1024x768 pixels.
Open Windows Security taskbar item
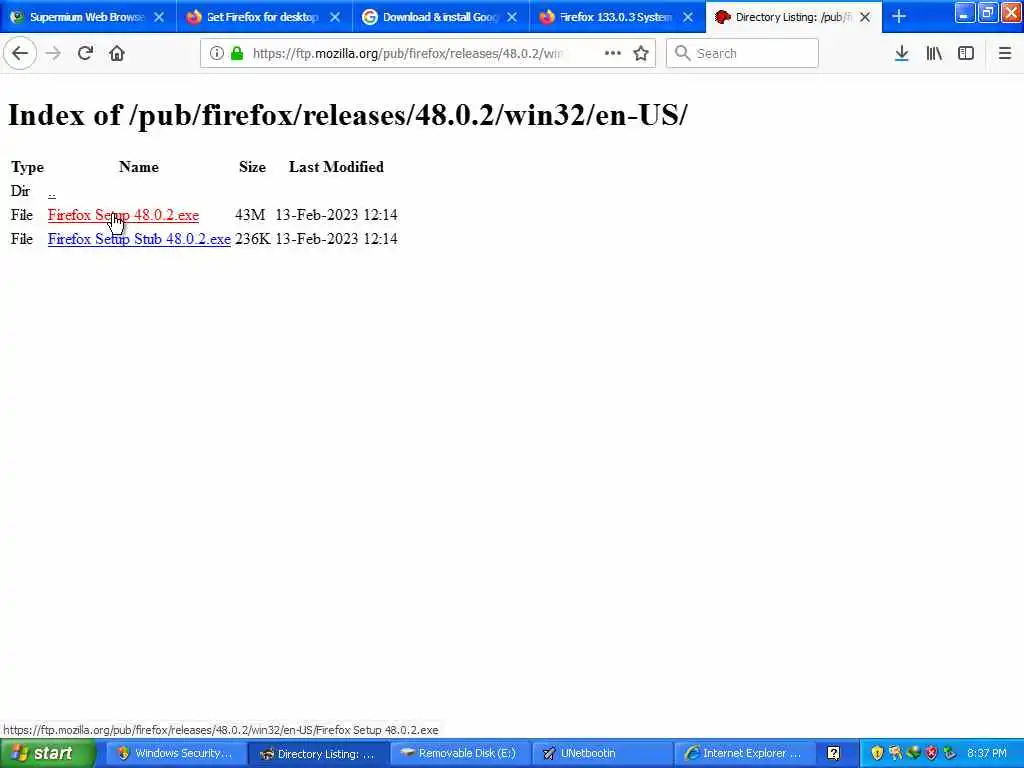tap(175, 753)
